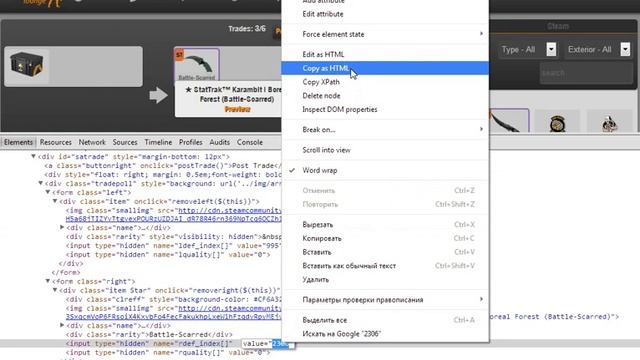This screenshot has height=360, width=640.
Task: Choose Copy XPath menu entry
Action: click(x=385, y=82)
